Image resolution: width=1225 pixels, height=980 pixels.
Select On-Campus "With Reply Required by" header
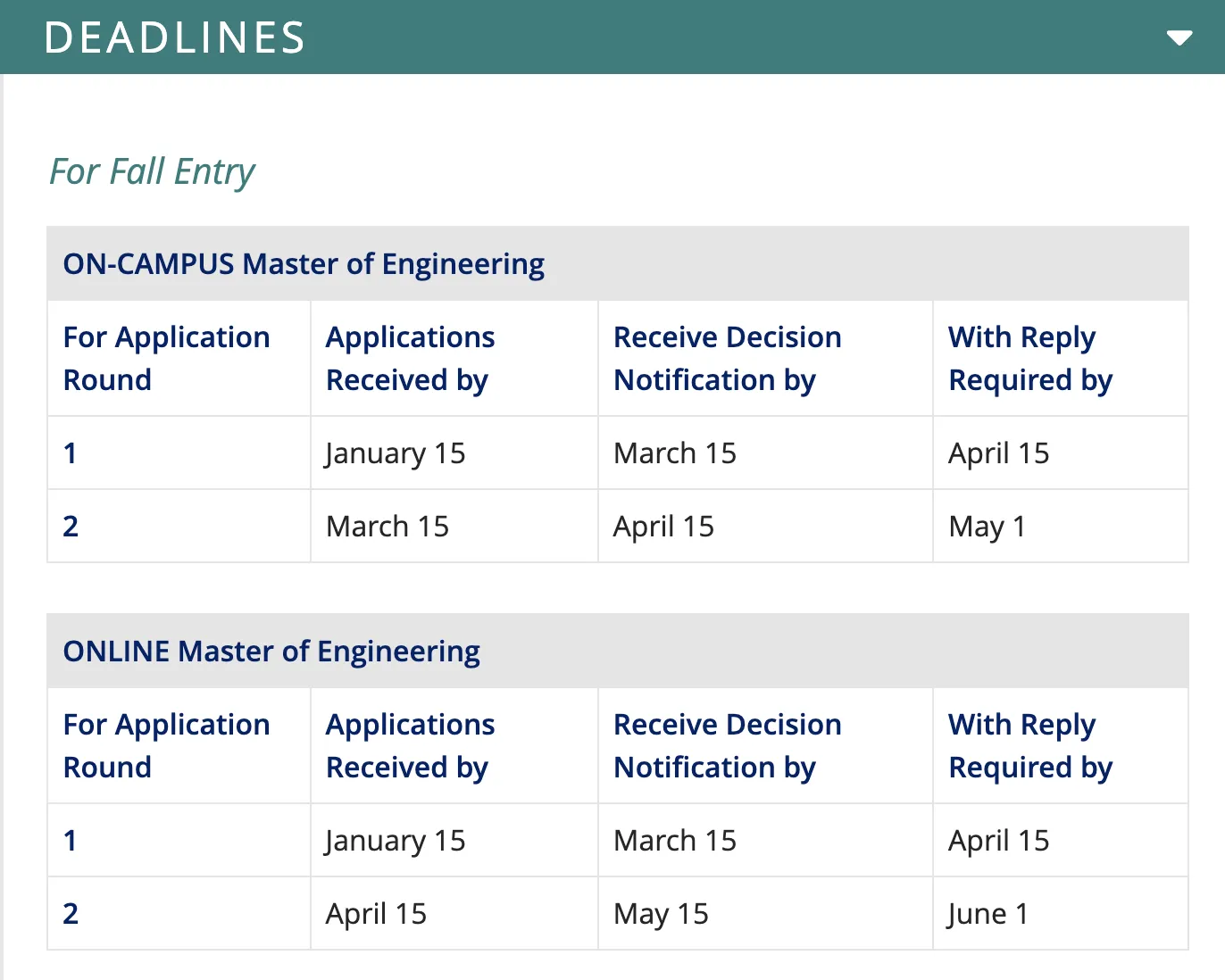tap(1029, 359)
